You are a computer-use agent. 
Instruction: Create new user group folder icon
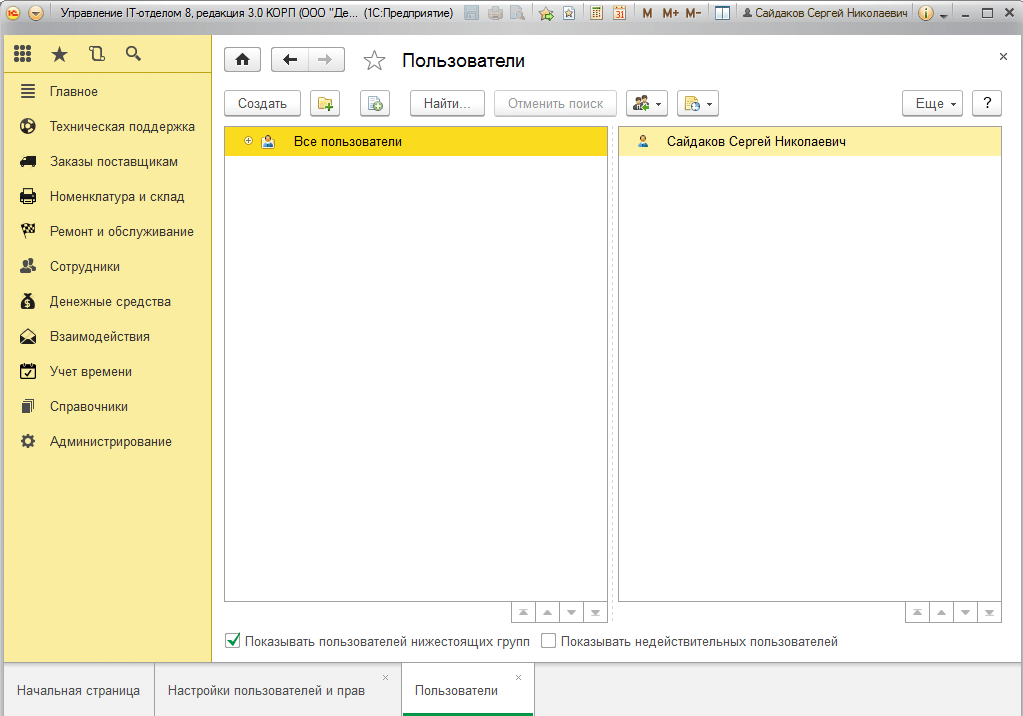coord(325,103)
